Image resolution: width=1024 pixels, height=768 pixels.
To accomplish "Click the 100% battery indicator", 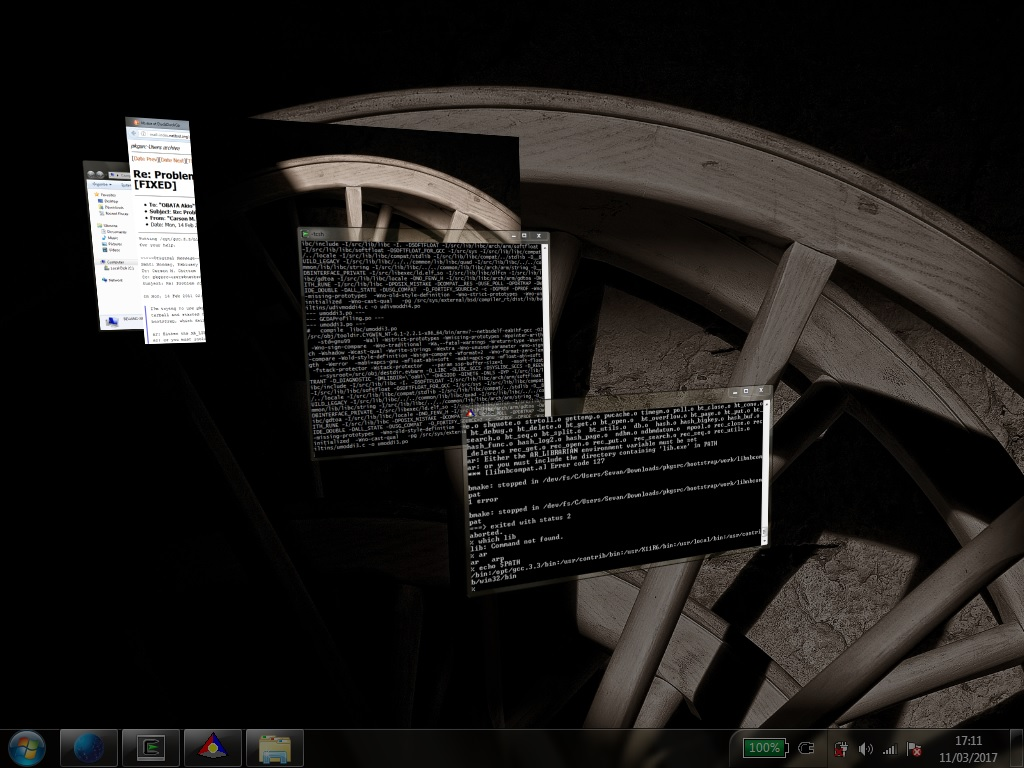I will pyautogui.click(x=766, y=748).
